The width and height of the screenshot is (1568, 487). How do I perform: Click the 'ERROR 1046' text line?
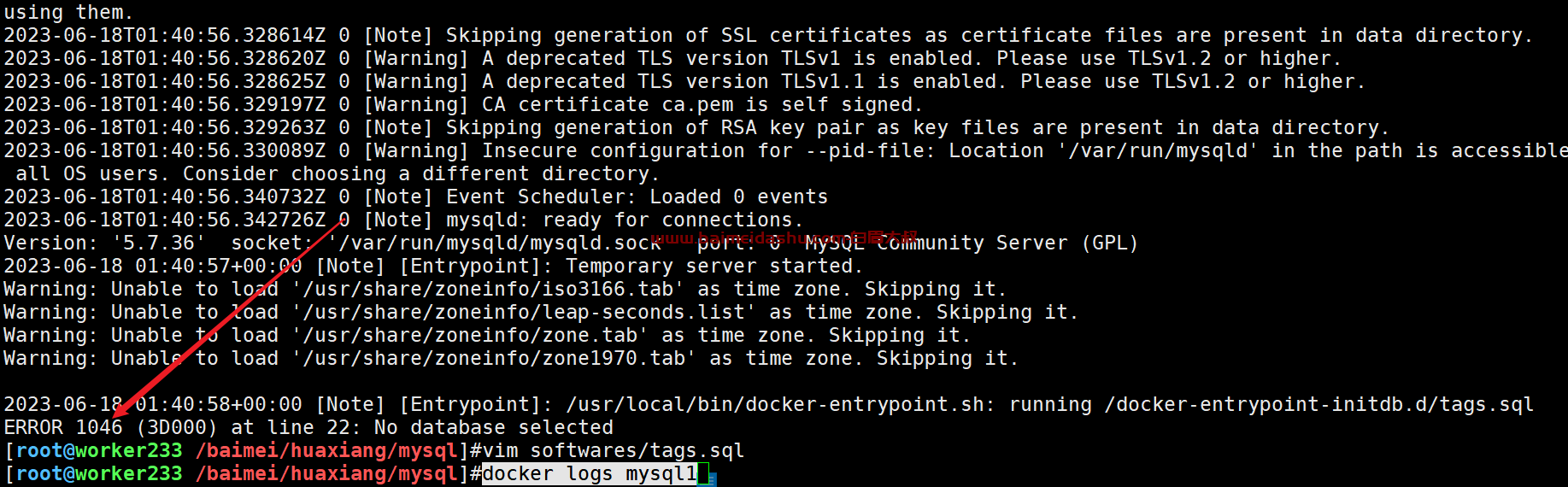click(x=308, y=427)
